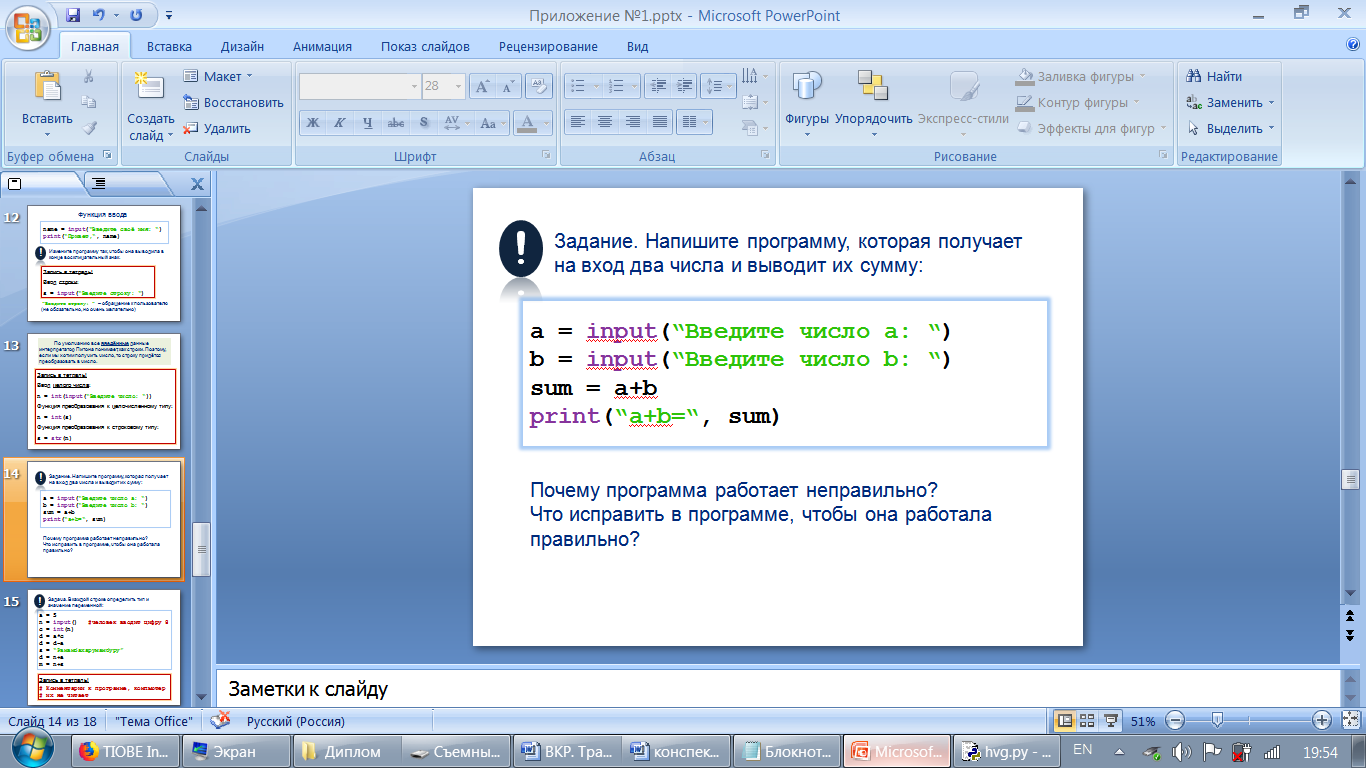Screen dimensions: 1366x768
Task: Switch to slide sorter view
Action: coord(1087,720)
